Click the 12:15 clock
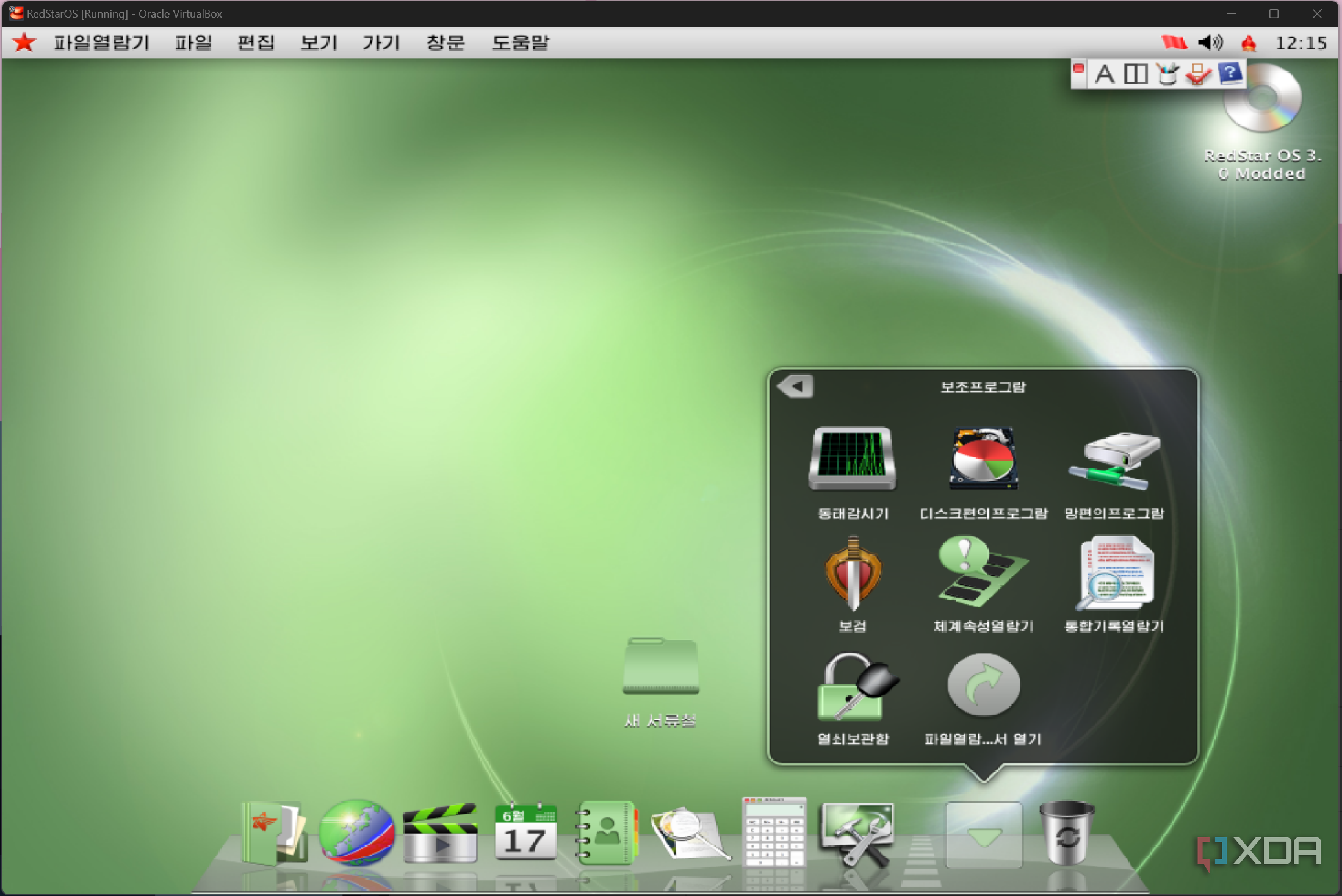The width and height of the screenshot is (1342, 896). point(1301,43)
